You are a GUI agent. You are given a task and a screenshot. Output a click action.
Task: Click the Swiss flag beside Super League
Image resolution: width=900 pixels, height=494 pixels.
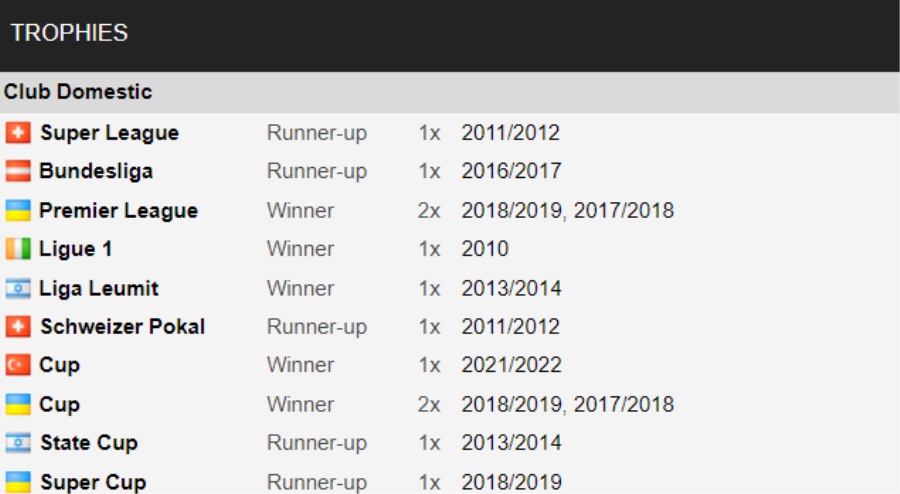[18, 133]
